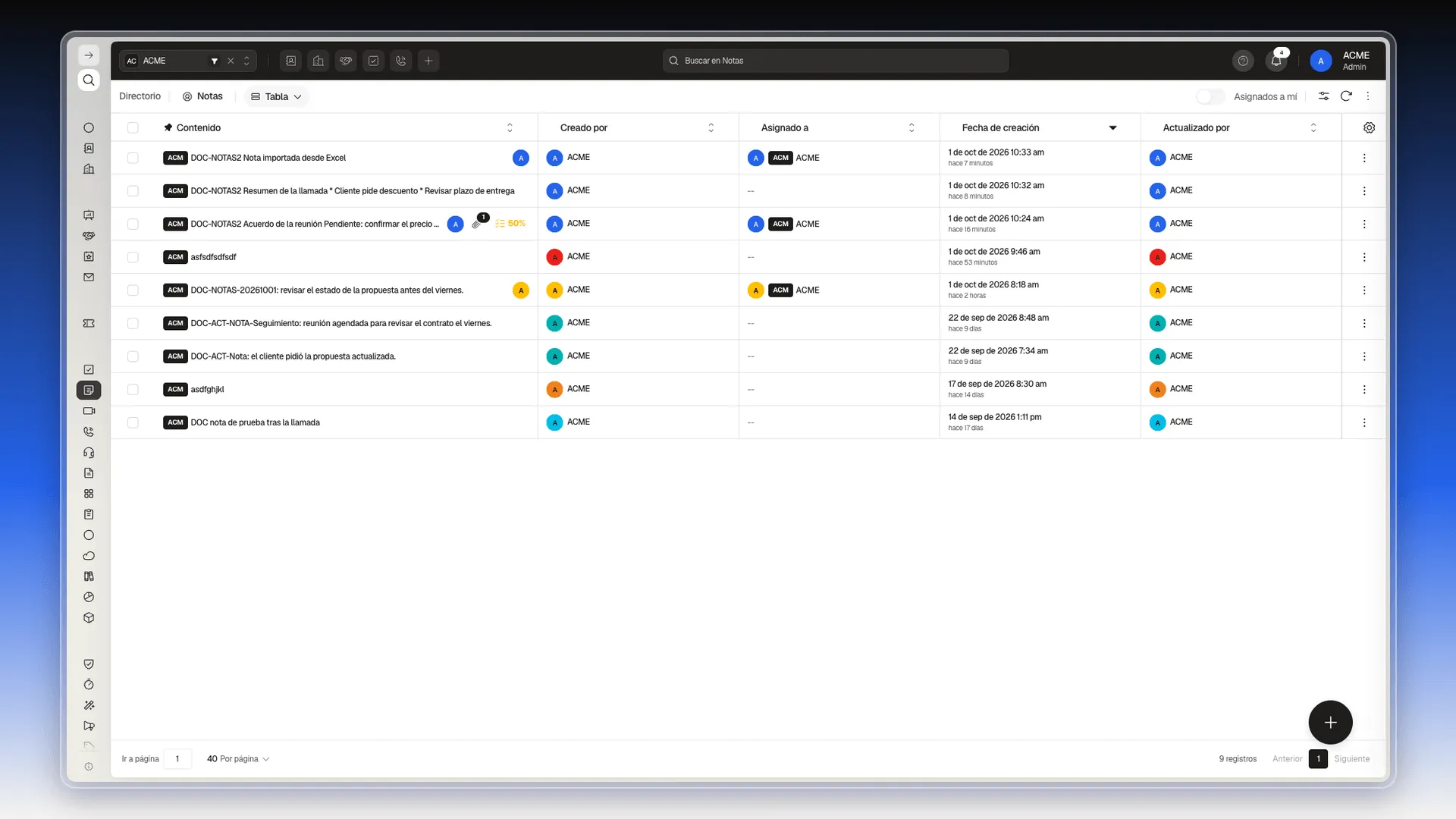Toggle the Asignados a mí switch
This screenshot has height=819, width=1456.
click(1210, 96)
